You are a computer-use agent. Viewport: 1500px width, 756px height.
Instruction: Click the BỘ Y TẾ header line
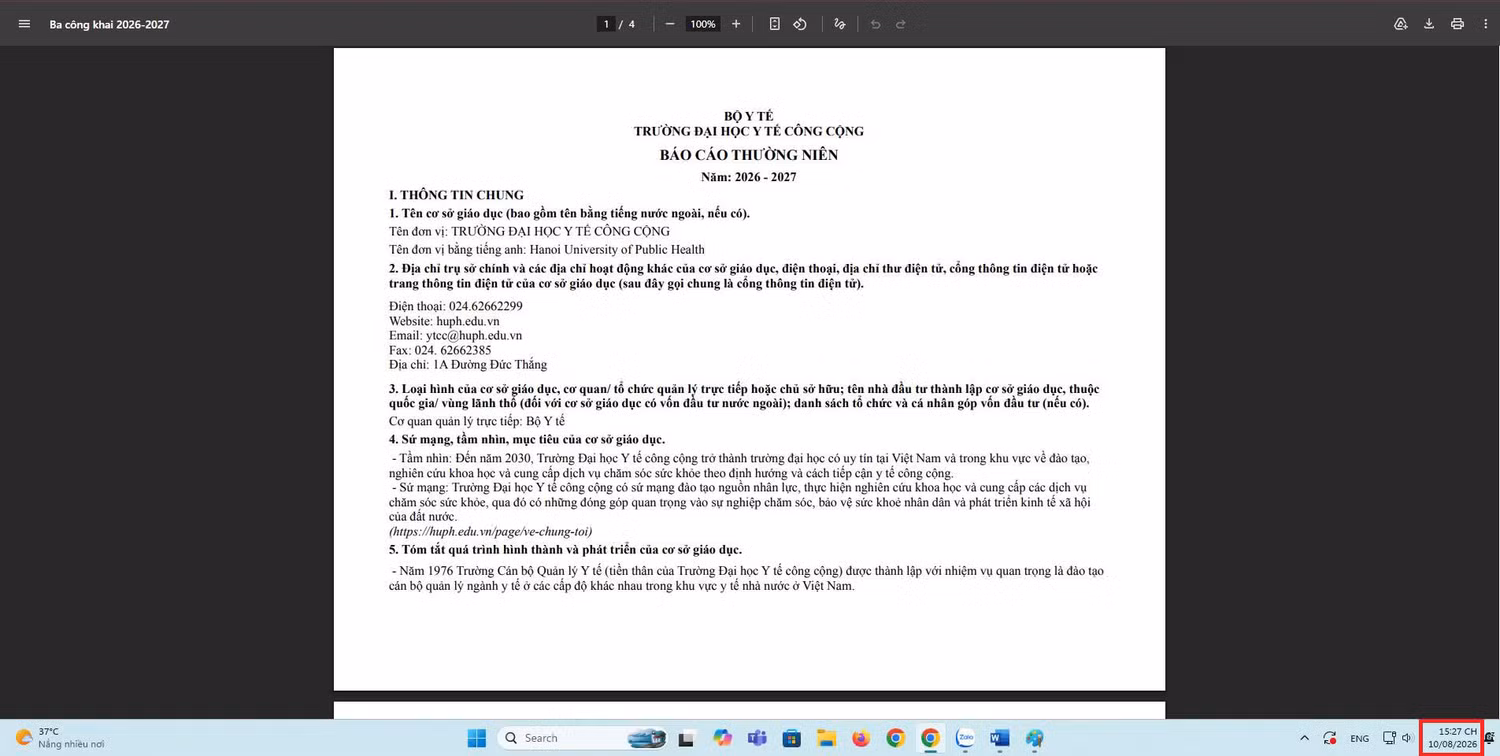click(749, 116)
